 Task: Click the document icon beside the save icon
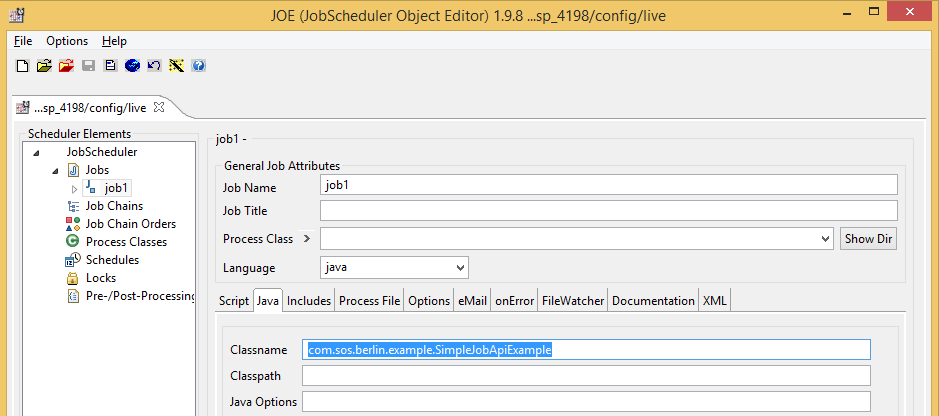110,66
